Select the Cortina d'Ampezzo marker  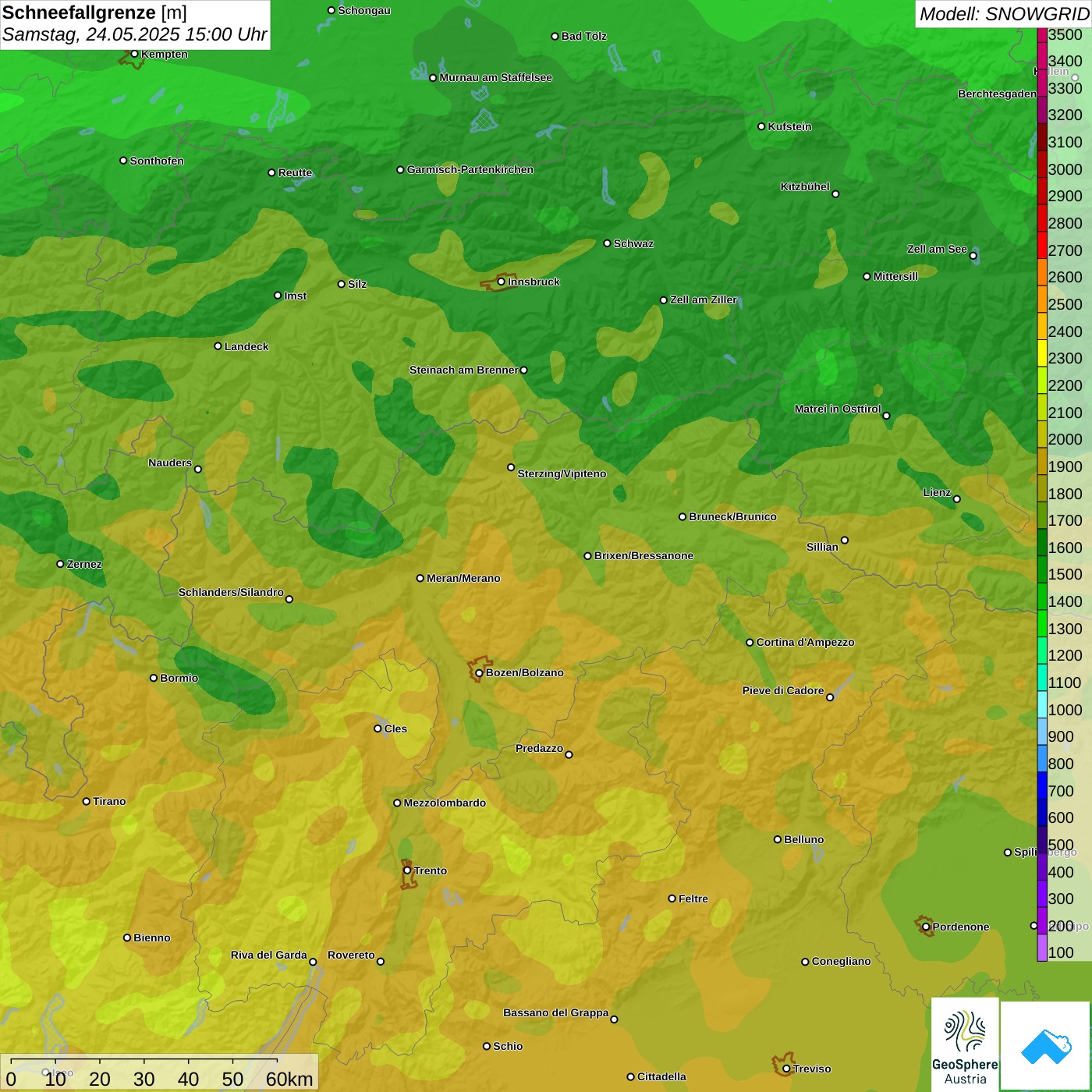coord(750,643)
